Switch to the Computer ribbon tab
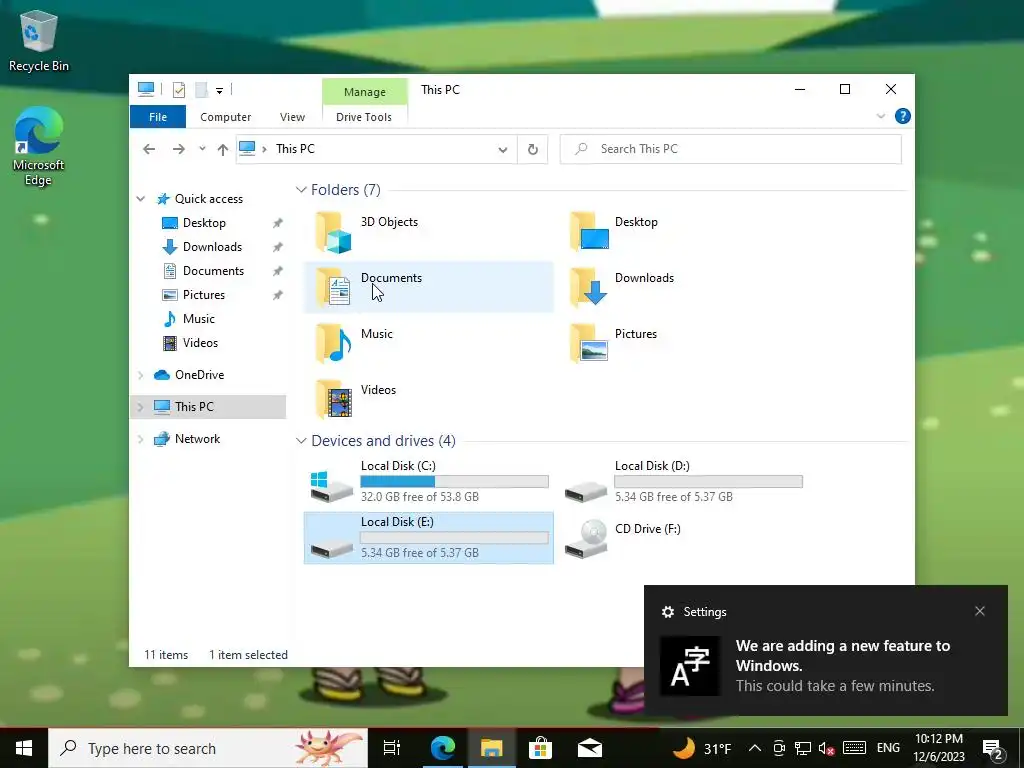 pos(225,117)
